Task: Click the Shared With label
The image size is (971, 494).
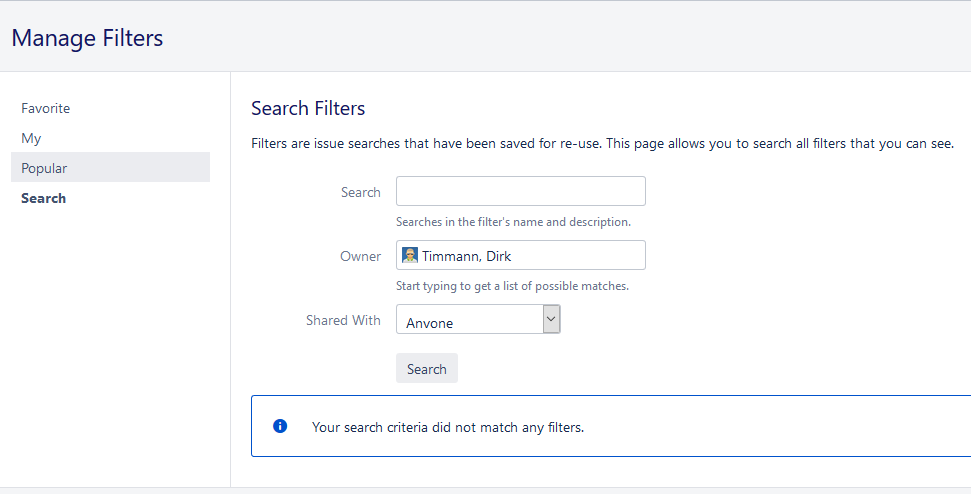Action: (343, 320)
